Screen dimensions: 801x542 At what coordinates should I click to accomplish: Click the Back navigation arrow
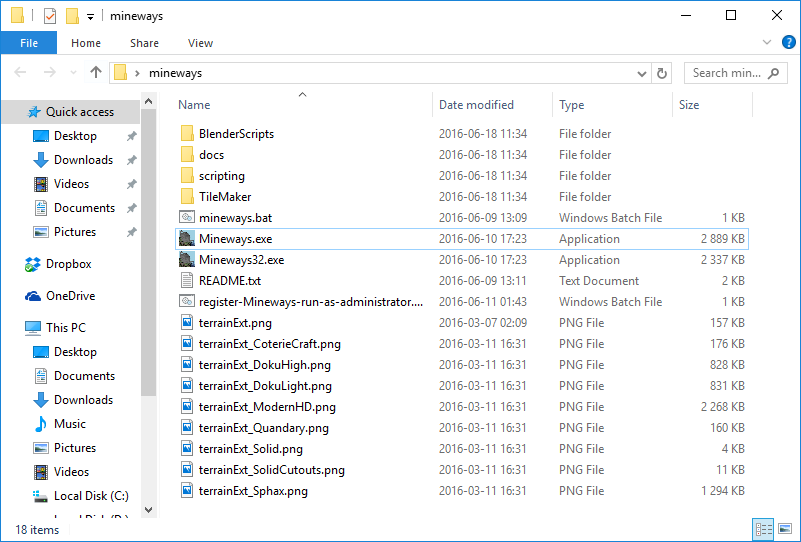20,73
